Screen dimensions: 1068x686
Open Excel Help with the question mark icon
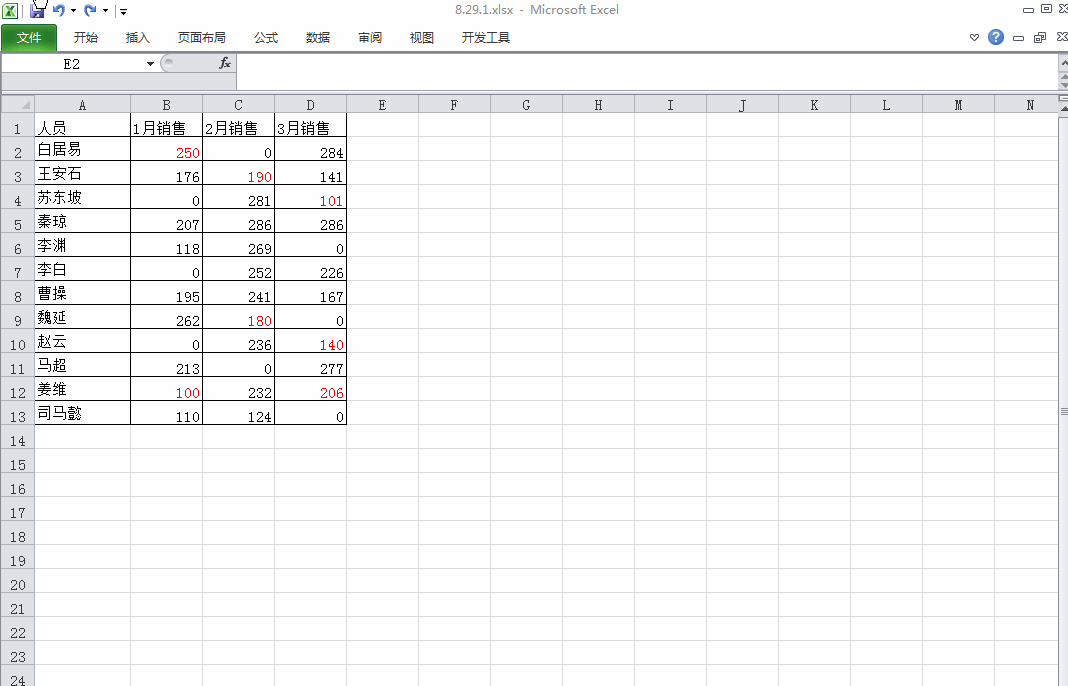pyautogui.click(x=996, y=37)
